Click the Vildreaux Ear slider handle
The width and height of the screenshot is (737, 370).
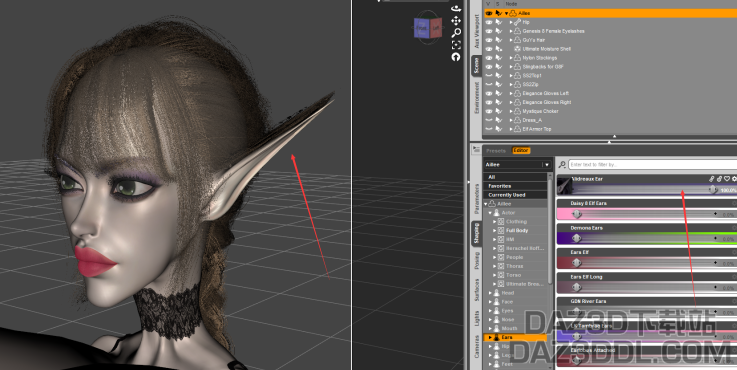click(713, 189)
